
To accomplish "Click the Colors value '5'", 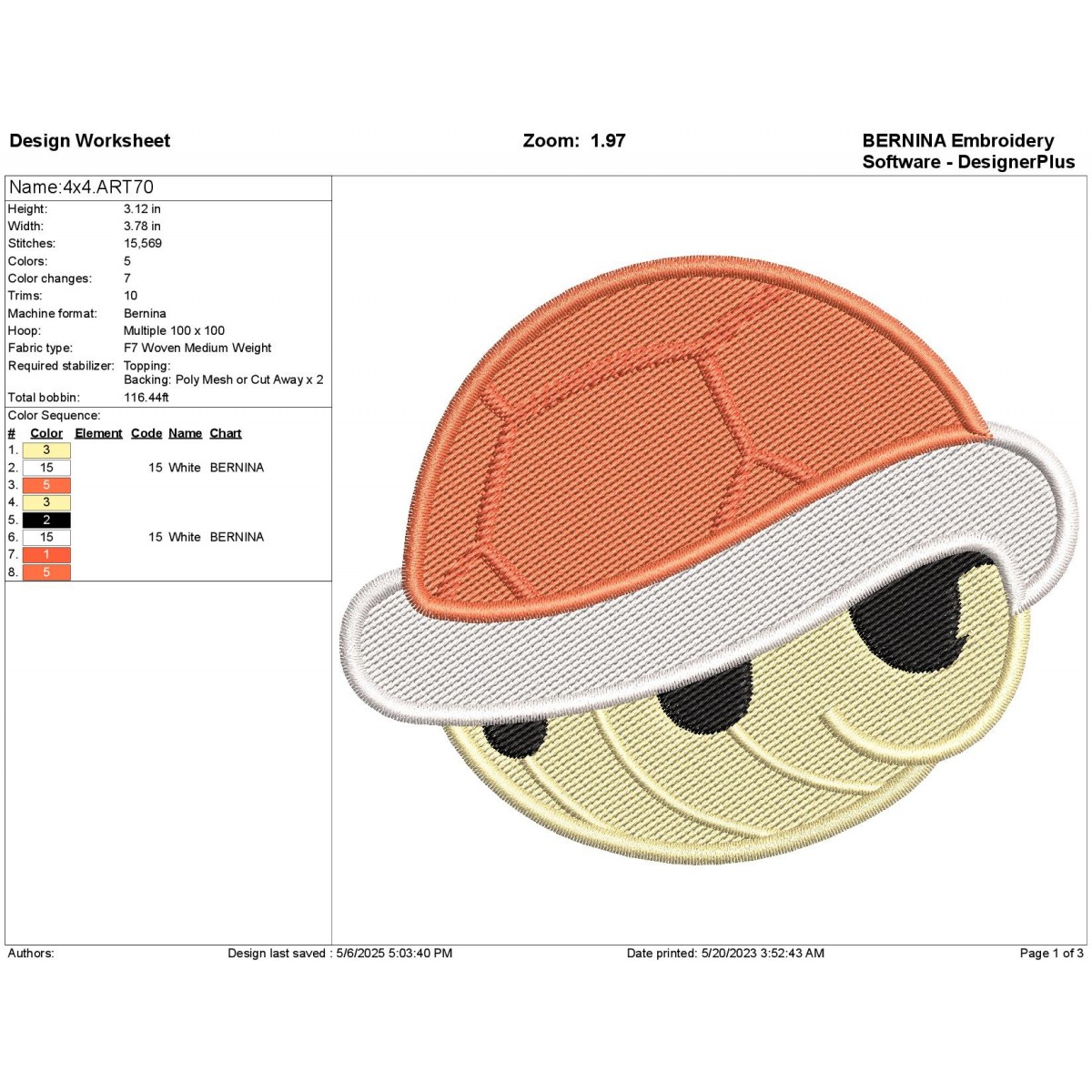I will pyautogui.click(x=127, y=261).
